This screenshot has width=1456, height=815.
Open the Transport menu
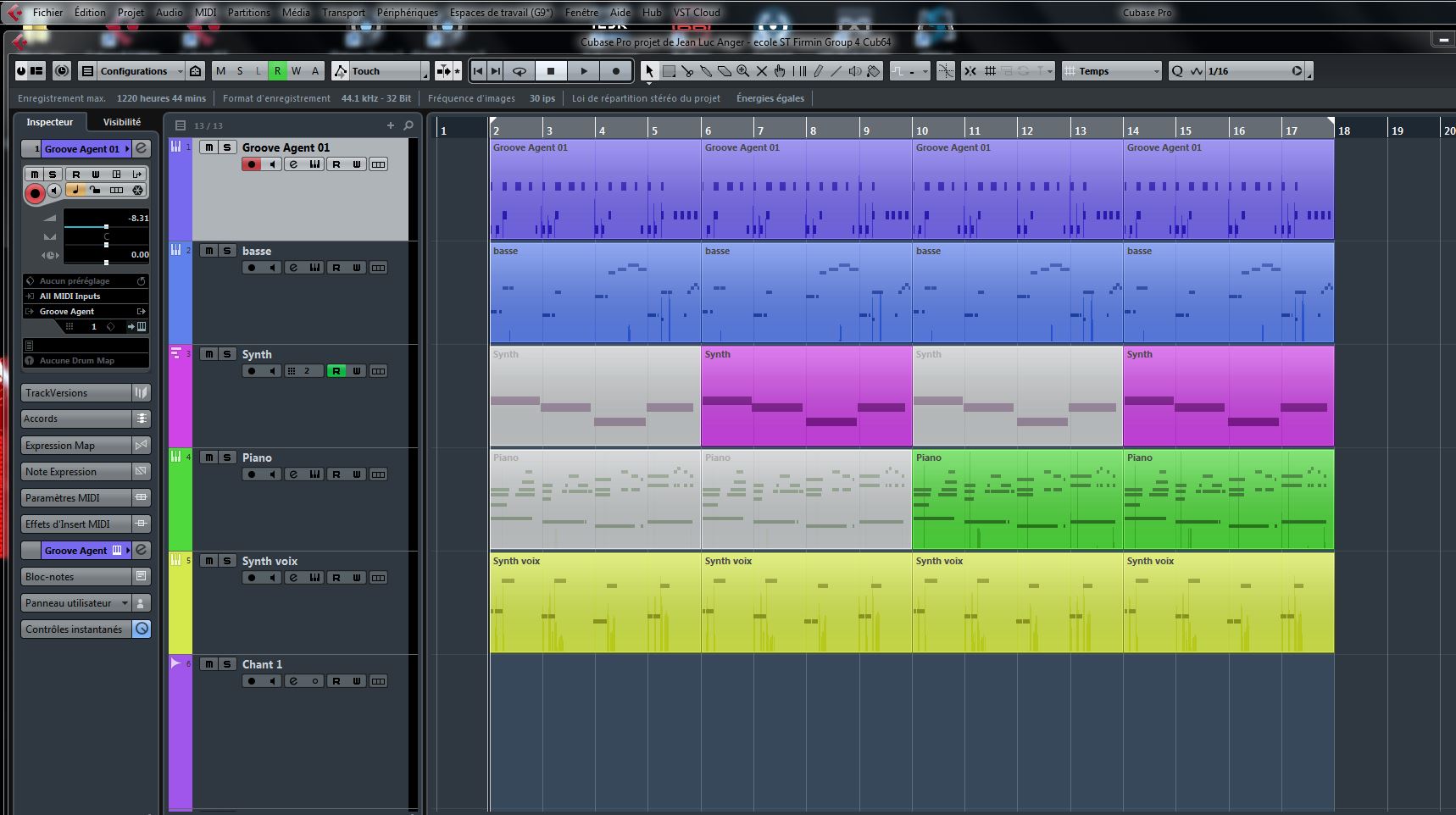(x=343, y=12)
